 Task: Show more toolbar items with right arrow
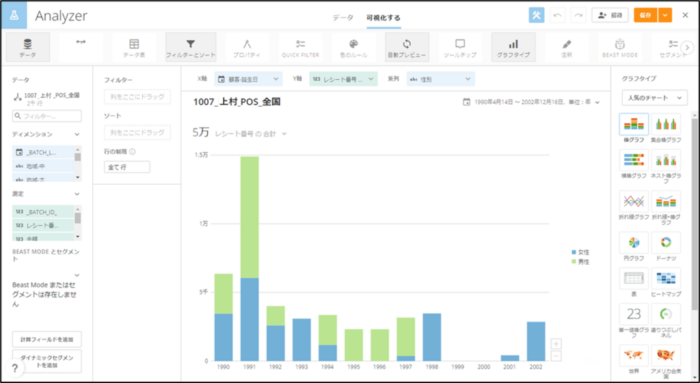pyautogui.click(x=688, y=47)
